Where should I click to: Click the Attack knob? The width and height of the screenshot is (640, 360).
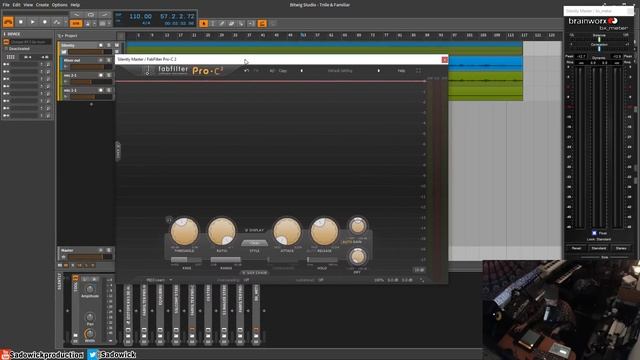[287, 231]
